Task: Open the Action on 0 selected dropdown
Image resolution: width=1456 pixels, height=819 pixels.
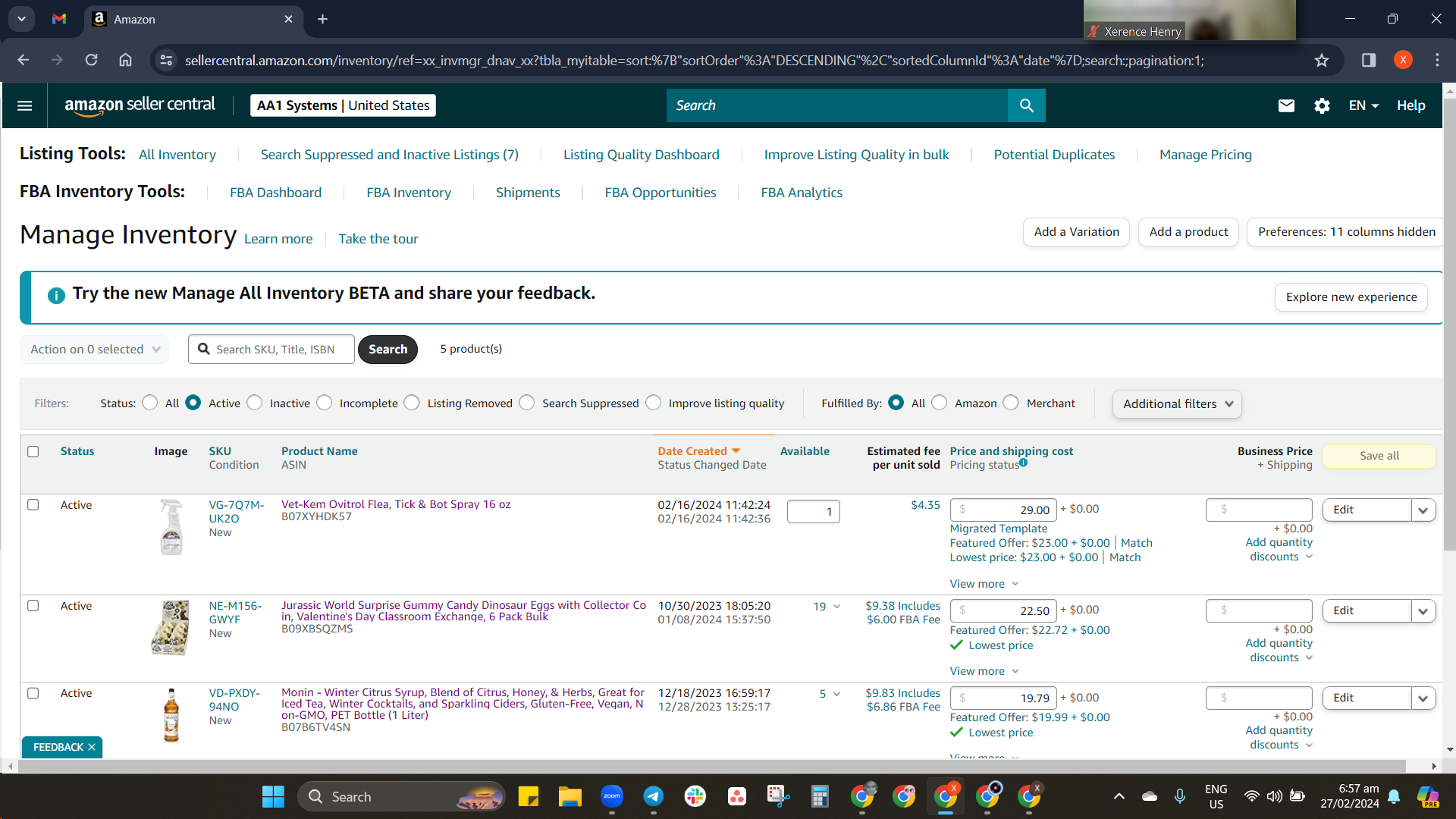Action: (95, 350)
